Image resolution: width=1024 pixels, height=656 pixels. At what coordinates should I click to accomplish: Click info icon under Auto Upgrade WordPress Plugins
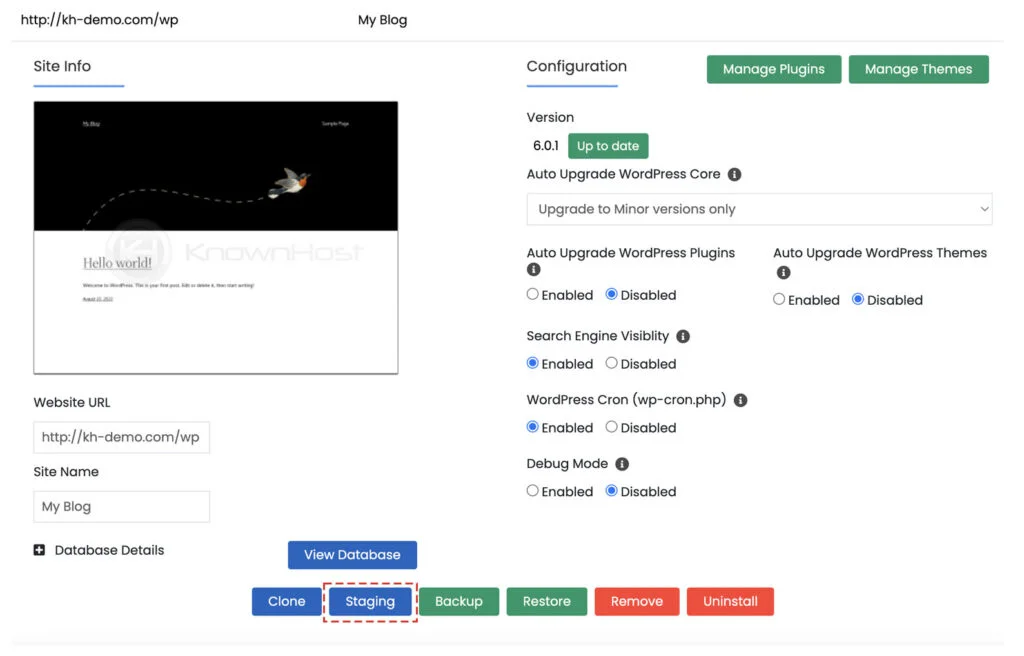534,269
